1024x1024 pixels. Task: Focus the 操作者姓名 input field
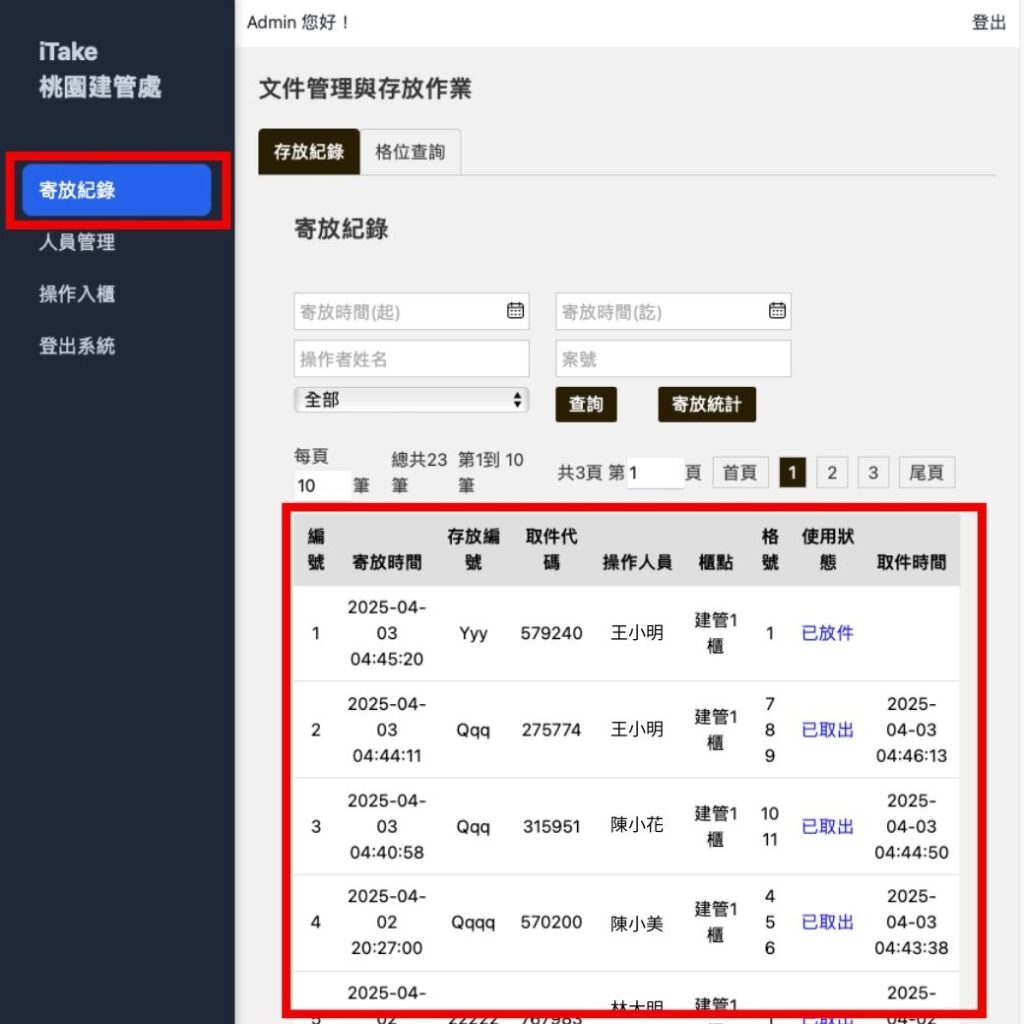411,359
